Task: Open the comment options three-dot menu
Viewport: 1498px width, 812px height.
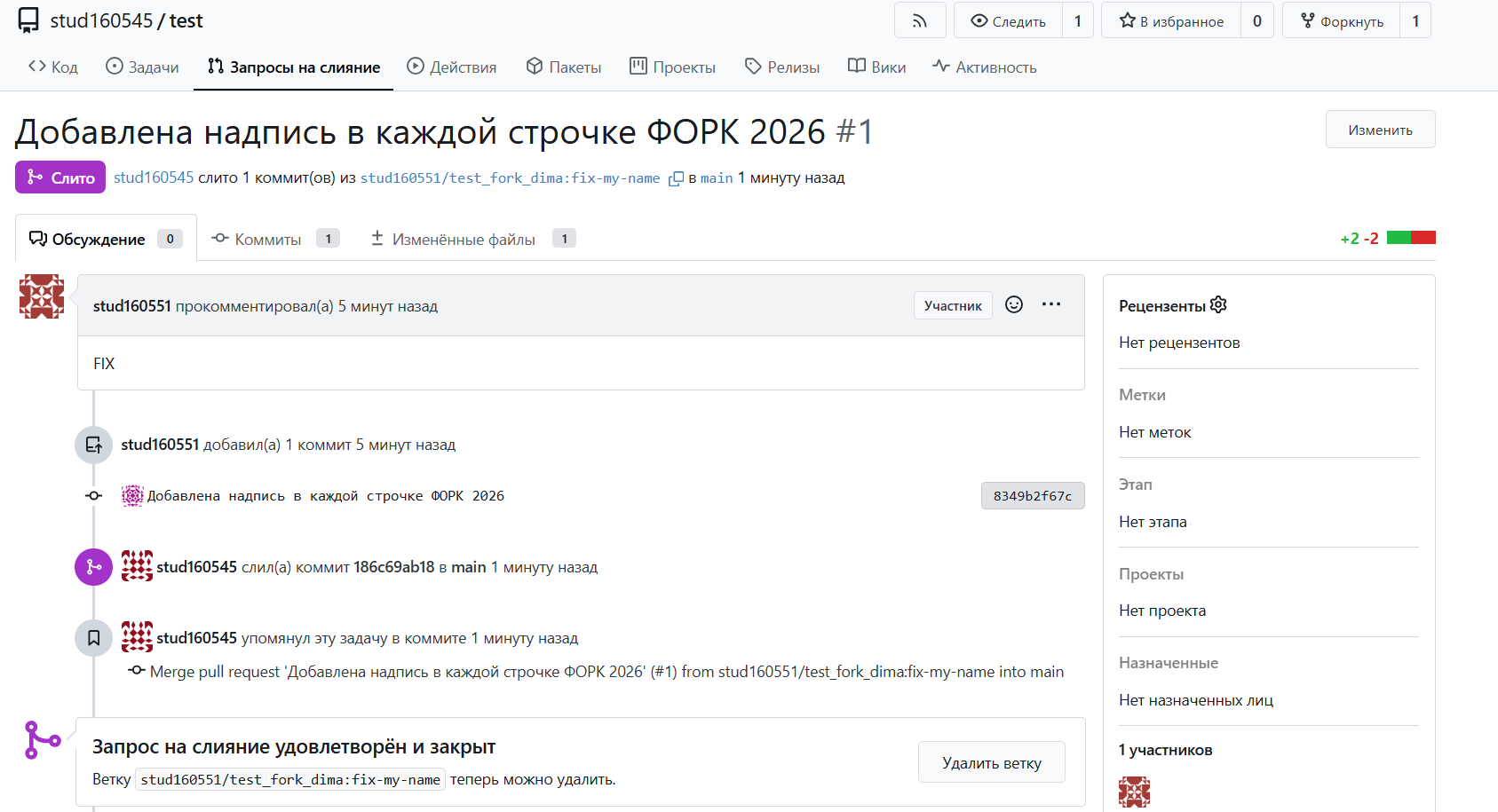Action: [x=1051, y=304]
